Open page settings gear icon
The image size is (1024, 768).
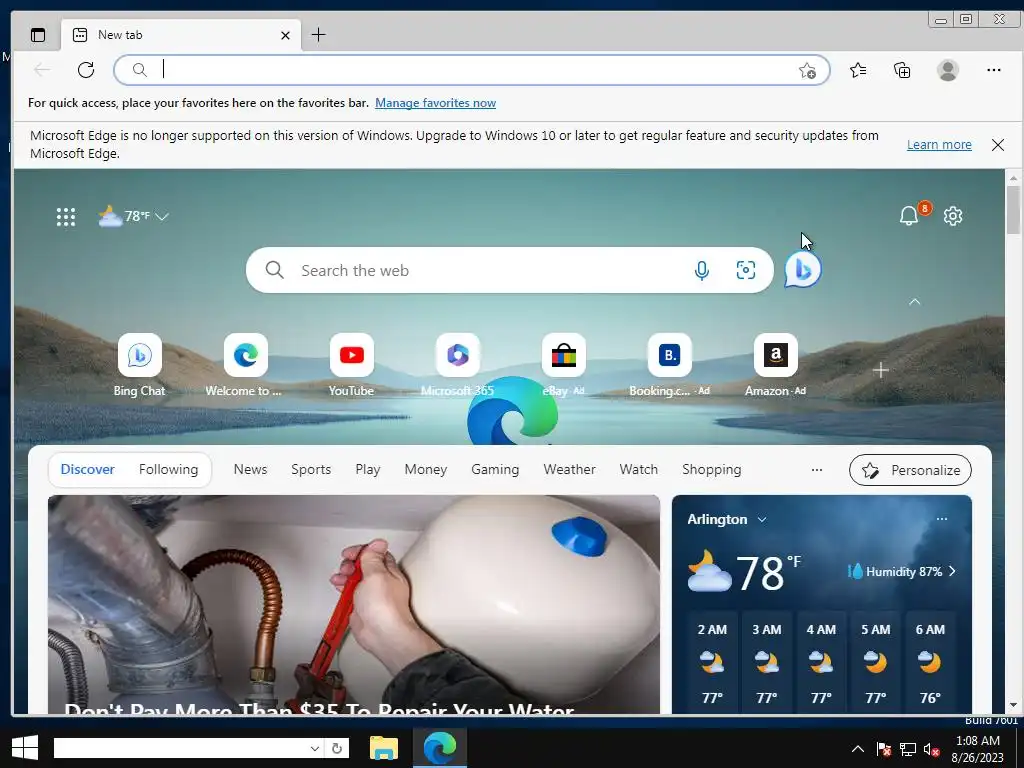pyautogui.click(x=953, y=216)
